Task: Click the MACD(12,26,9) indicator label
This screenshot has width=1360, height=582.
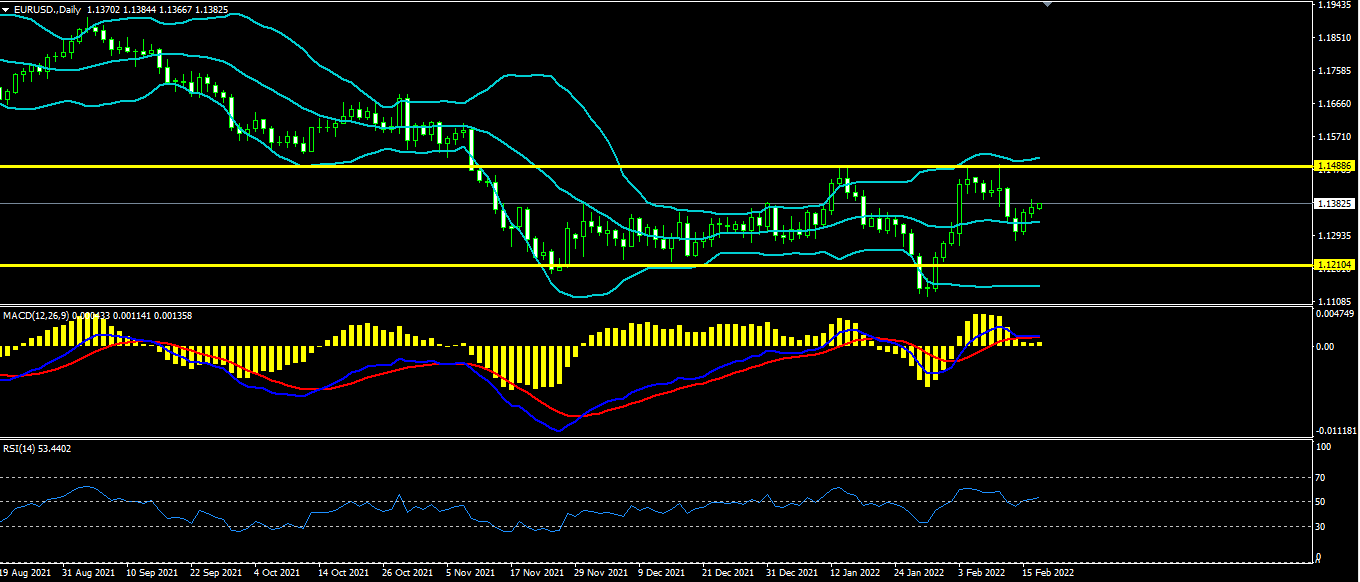Action: [35, 315]
